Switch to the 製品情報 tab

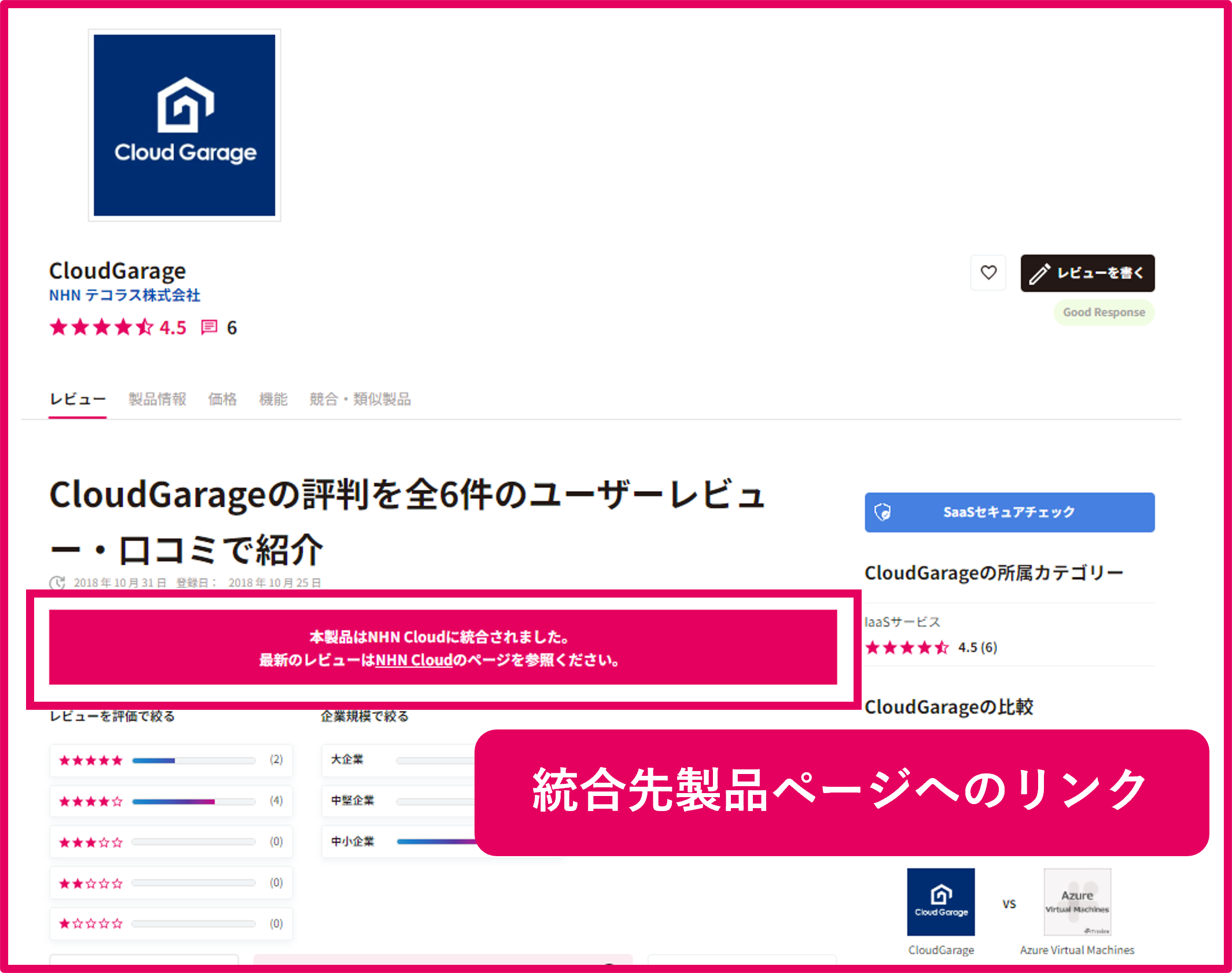[x=157, y=399]
